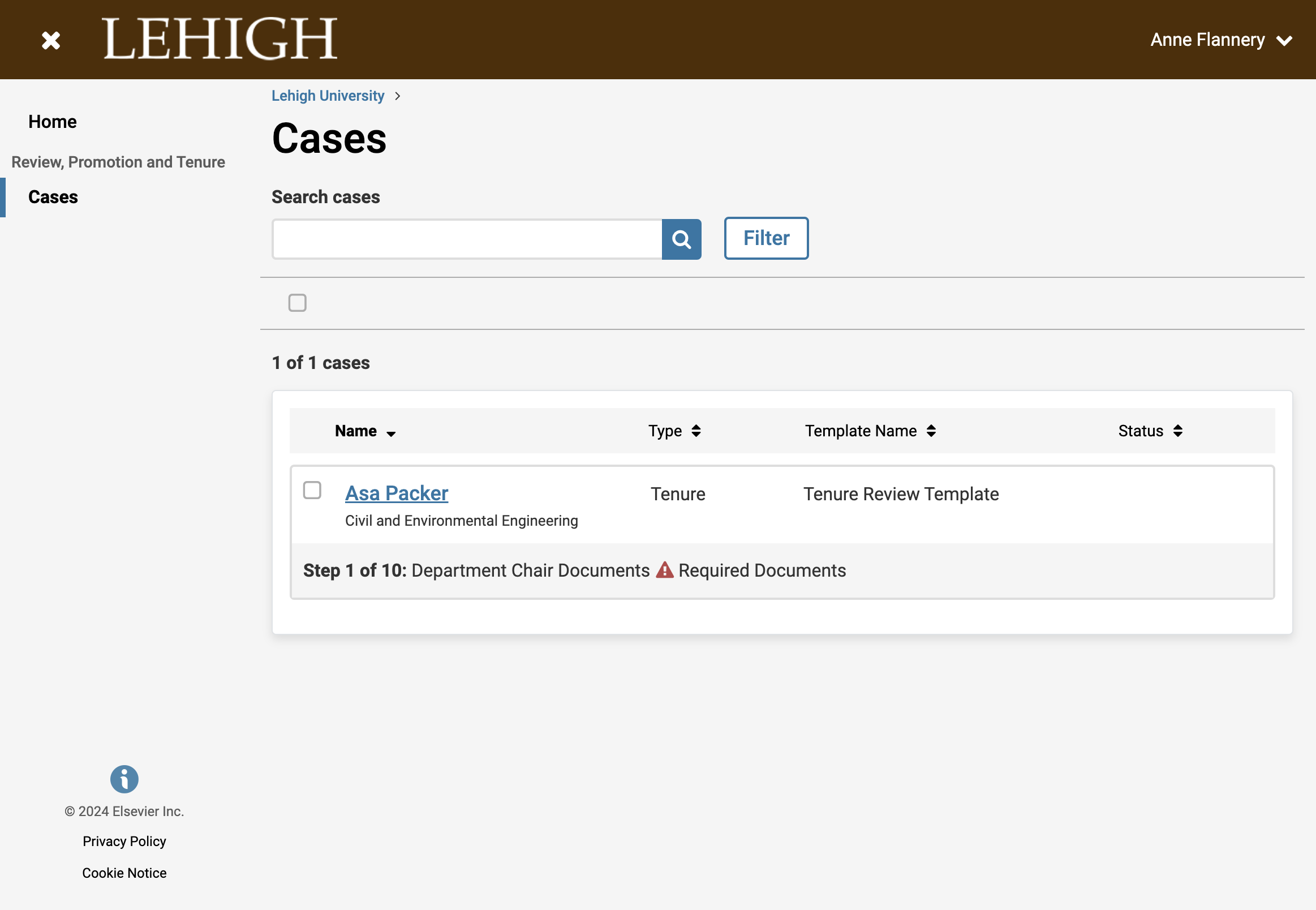The height and width of the screenshot is (910, 1316).
Task: Open the info circle icon in sidebar
Action: [124, 779]
